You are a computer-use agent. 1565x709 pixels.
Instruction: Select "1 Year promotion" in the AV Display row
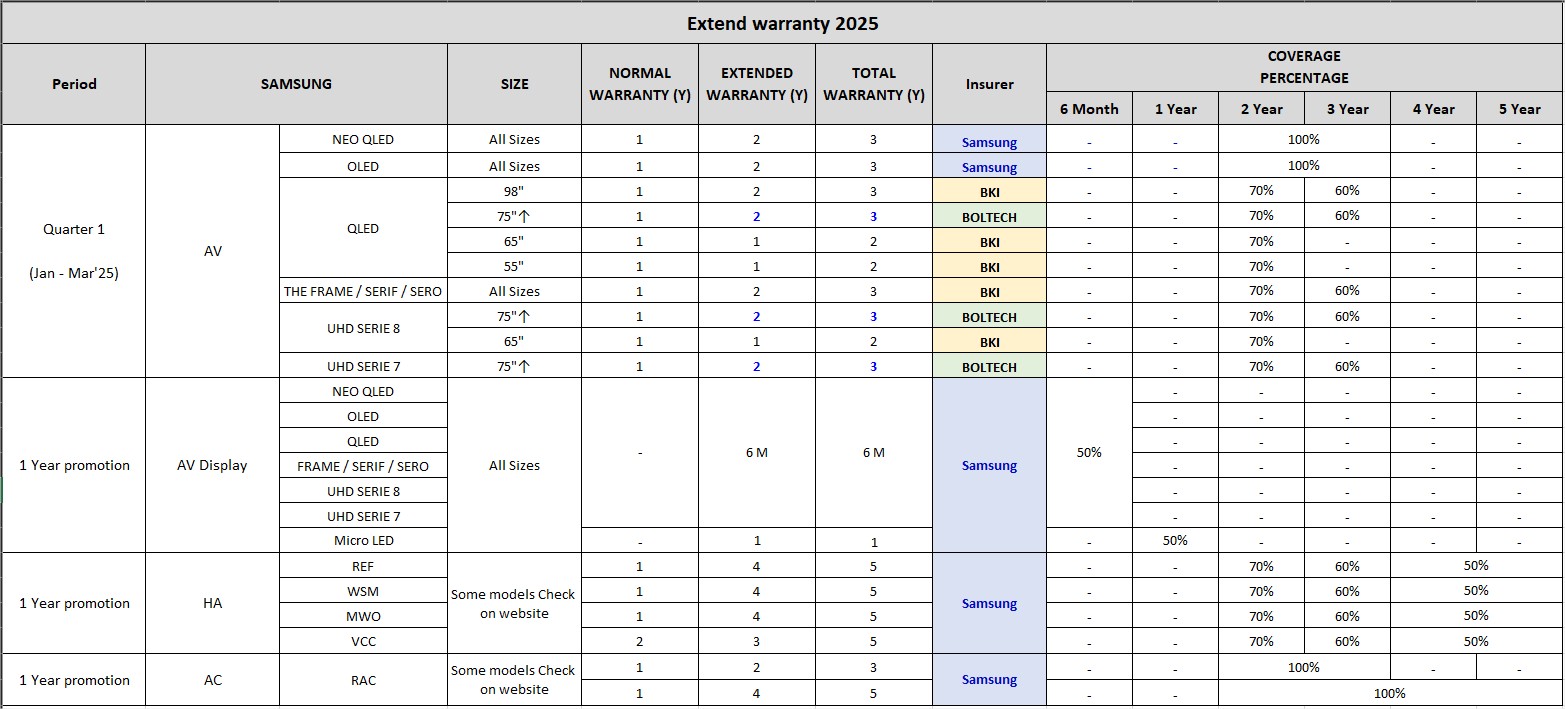74,465
